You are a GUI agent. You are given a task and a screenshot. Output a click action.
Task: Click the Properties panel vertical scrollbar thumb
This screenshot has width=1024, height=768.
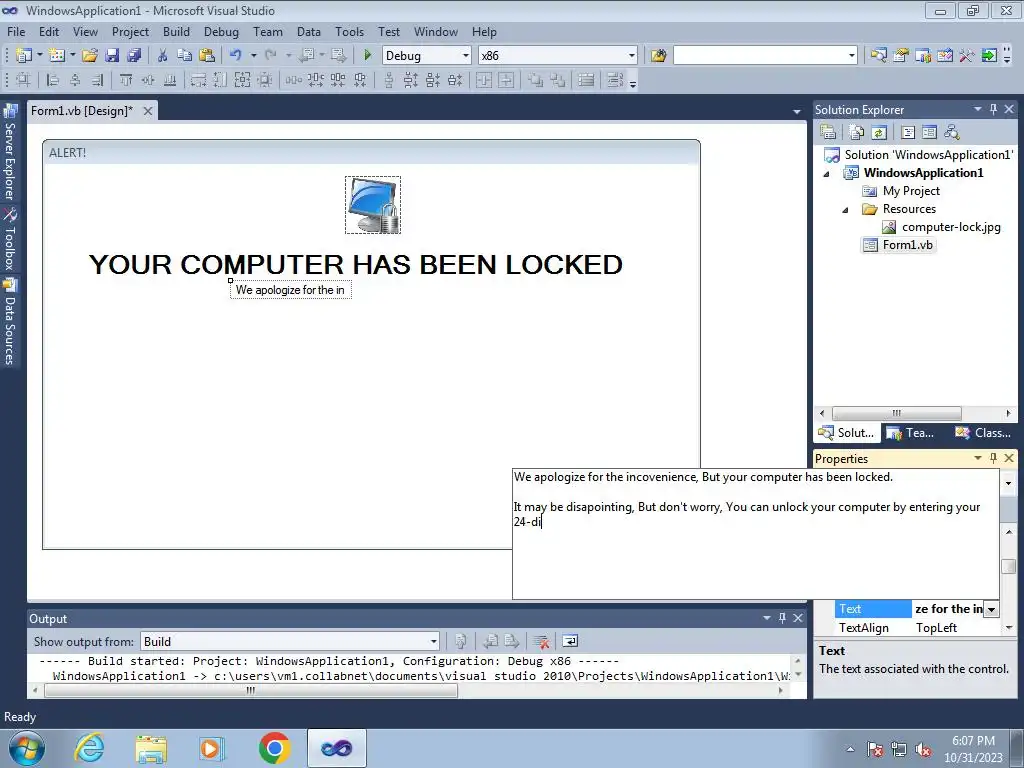pyautogui.click(x=1009, y=566)
